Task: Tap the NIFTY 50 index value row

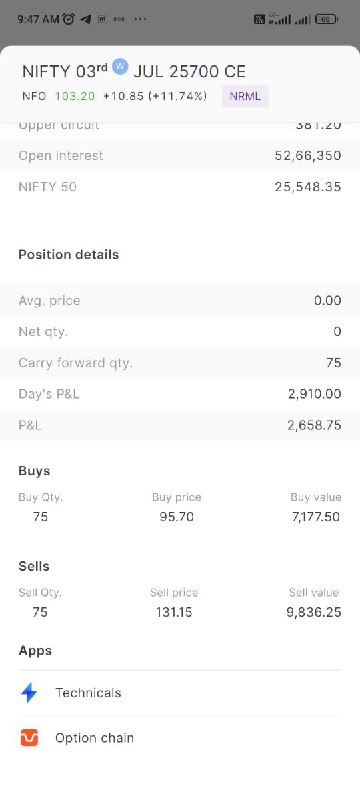Action: [x=180, y=187]
